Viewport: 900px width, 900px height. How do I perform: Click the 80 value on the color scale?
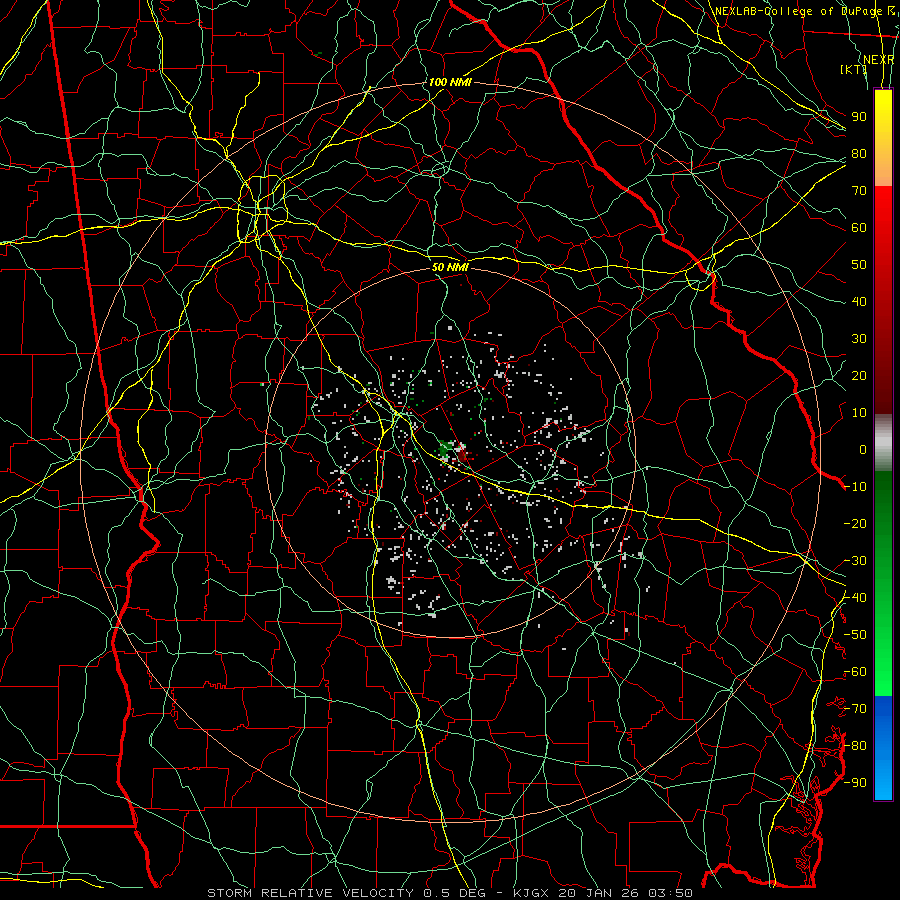pyautogui.click(x=859, y=153)
